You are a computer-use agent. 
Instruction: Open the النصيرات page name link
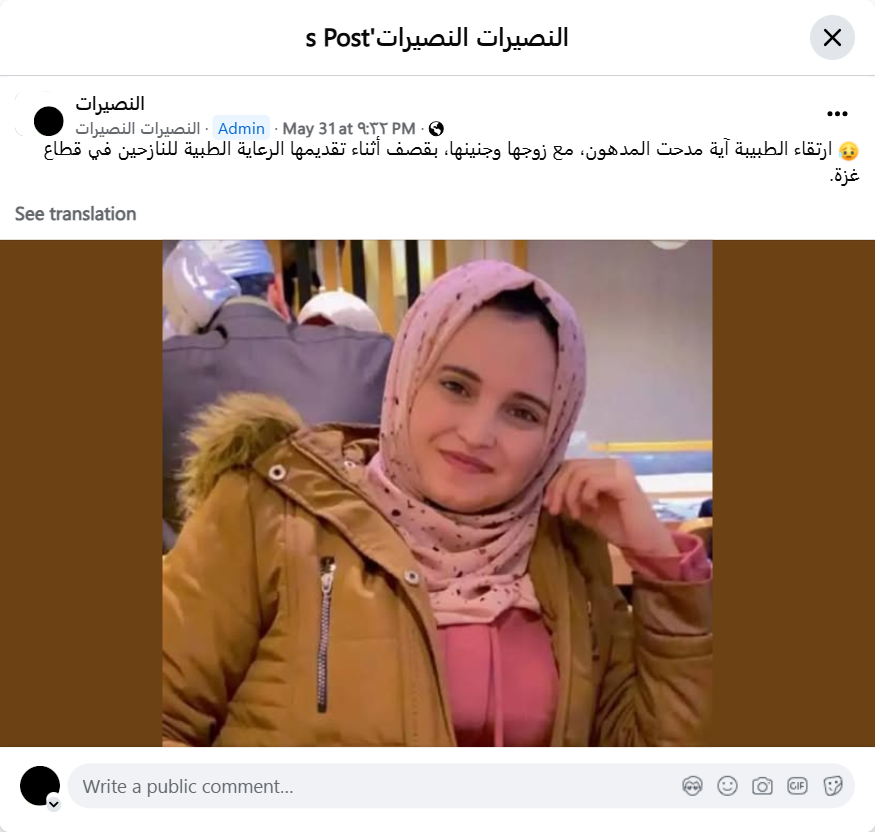click(110, 104)
